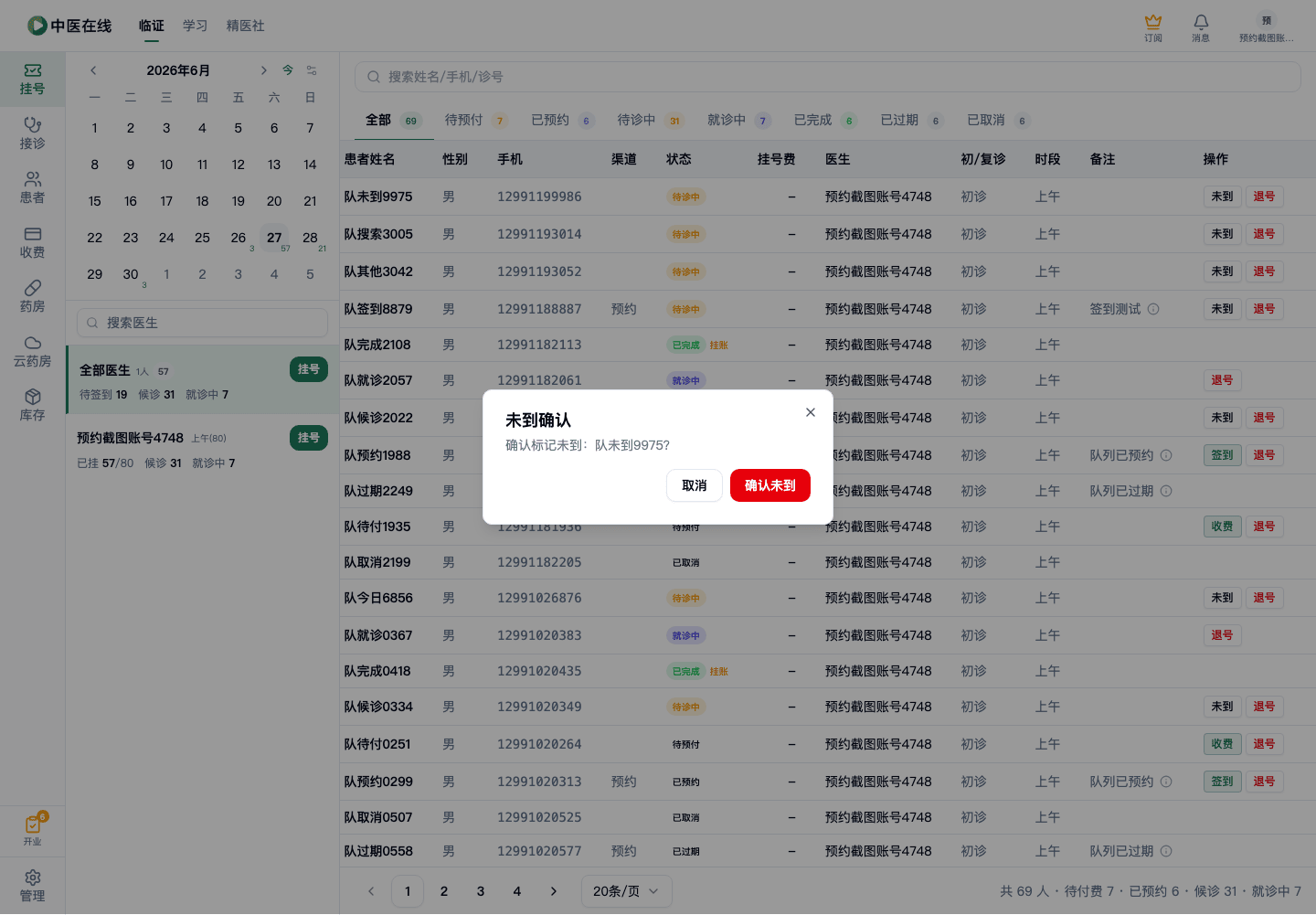Go to page 4
1316x915 pixels.
tap(517, 891)
